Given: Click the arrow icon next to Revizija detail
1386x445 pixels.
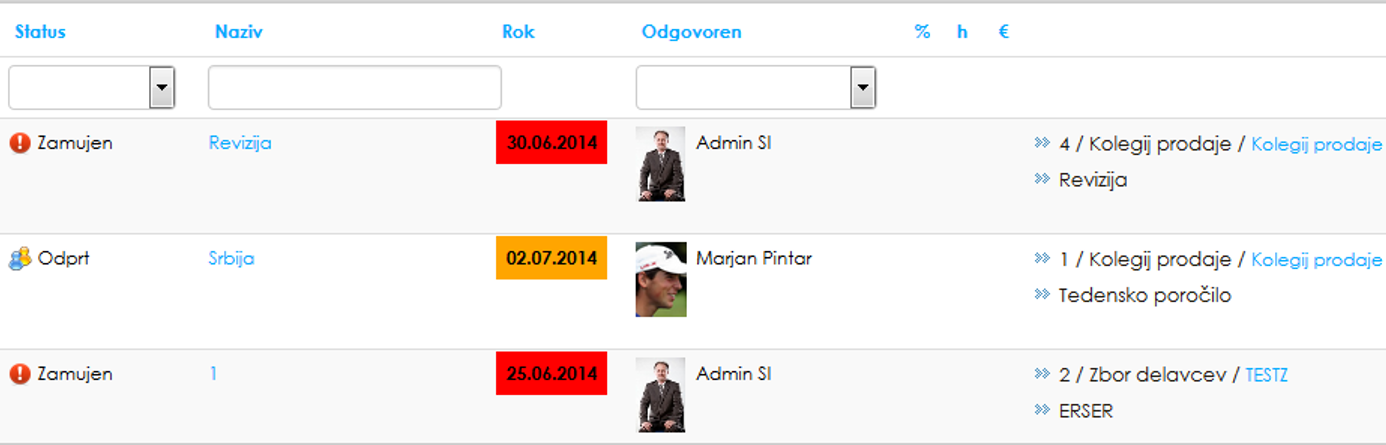Looking at the screenshot, I should [x=1042, y=180].
